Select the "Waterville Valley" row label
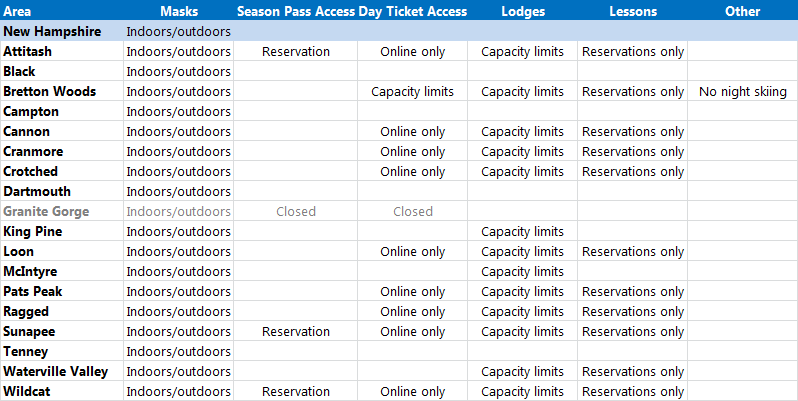 click(55, 371)
